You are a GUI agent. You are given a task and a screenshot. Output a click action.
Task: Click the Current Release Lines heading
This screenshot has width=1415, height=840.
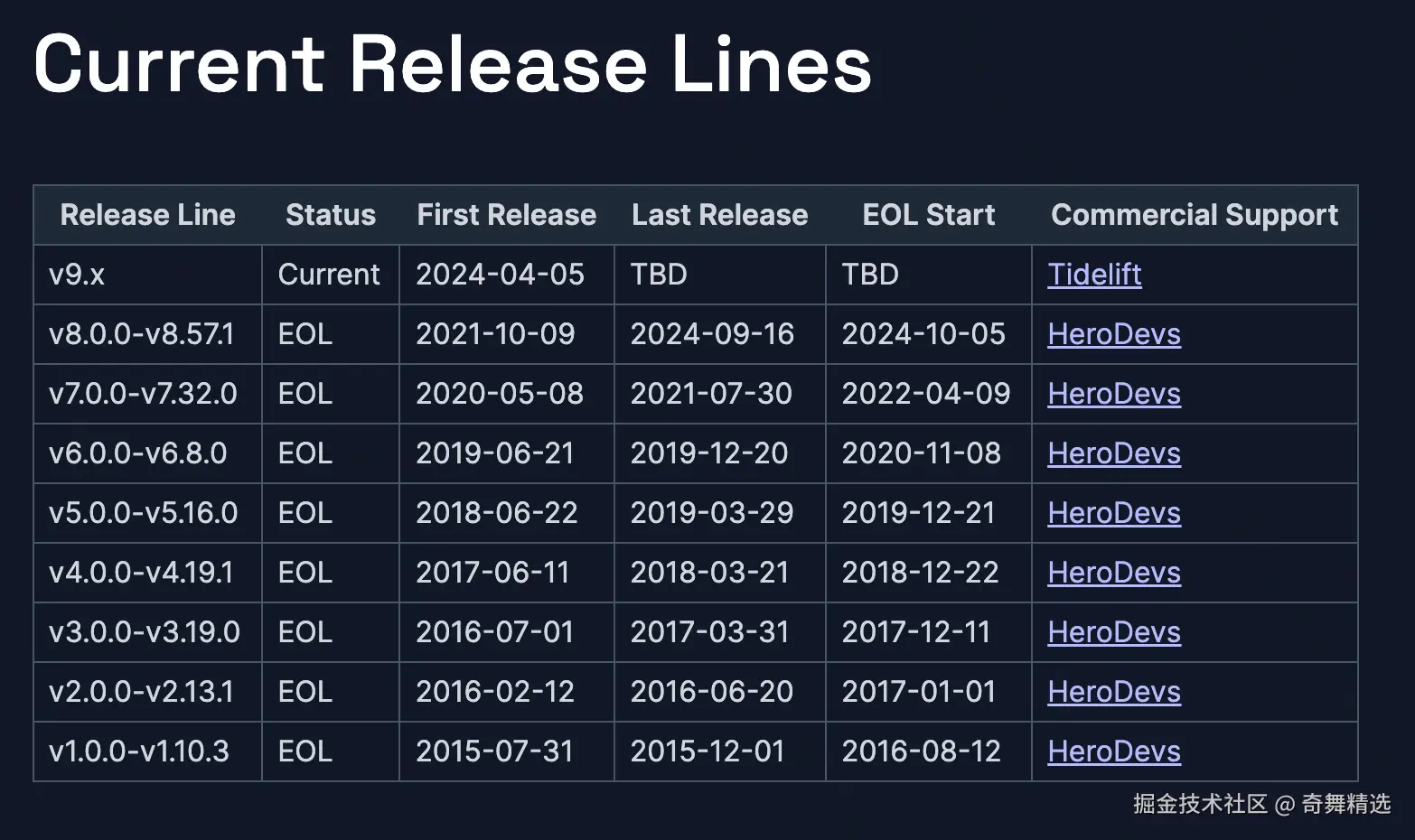[x=453, y=64]
